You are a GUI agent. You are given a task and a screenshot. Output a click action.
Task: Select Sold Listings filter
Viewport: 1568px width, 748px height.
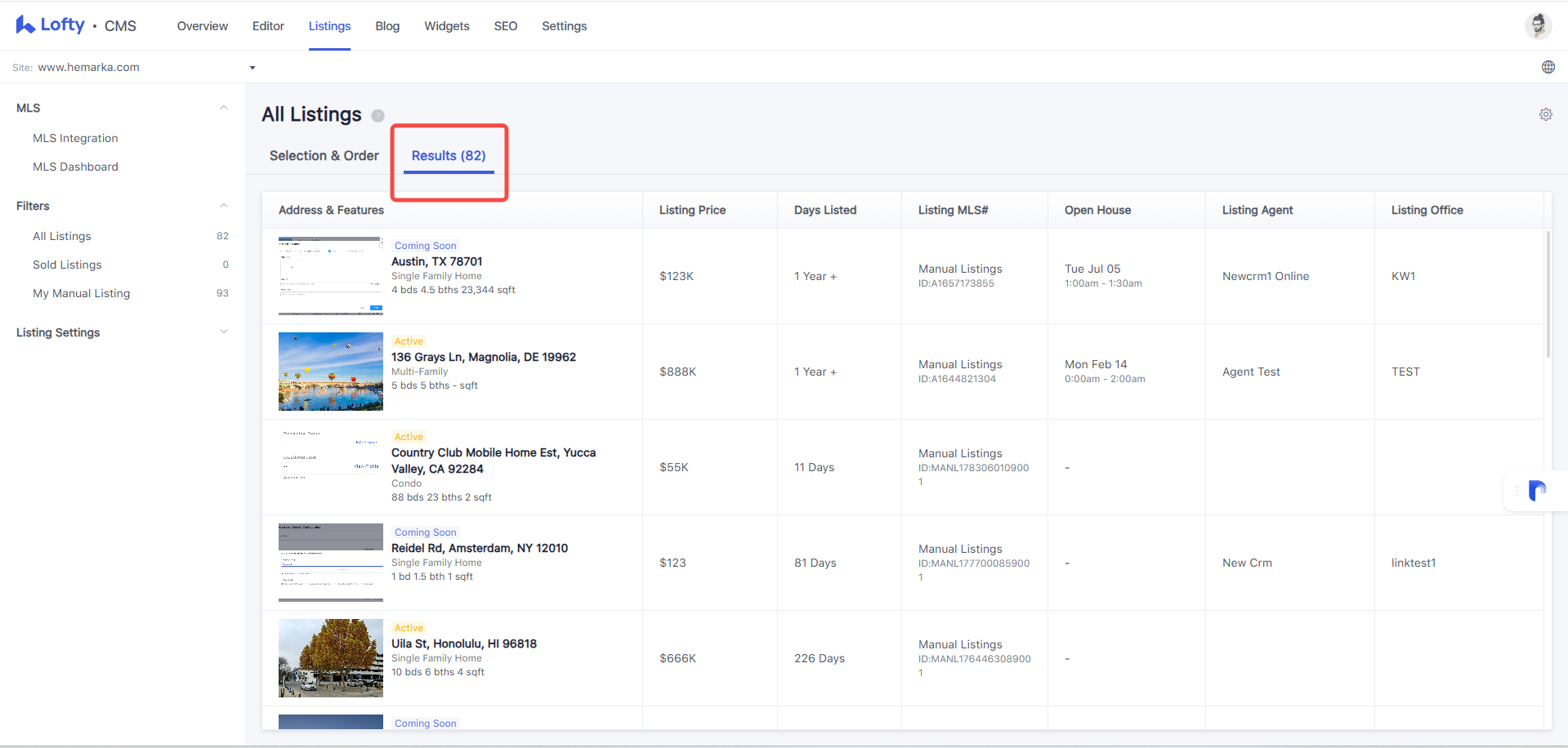point(67,265)
